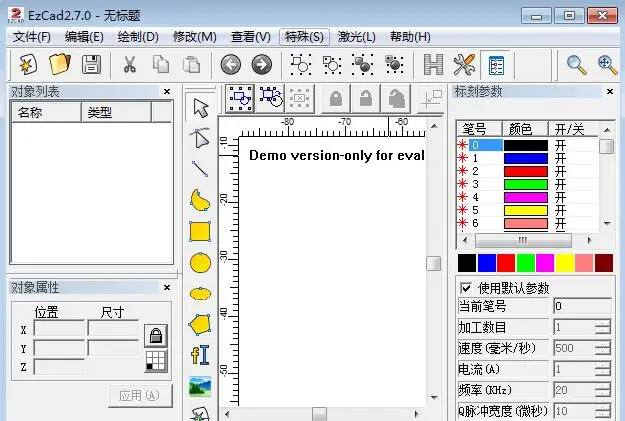Toggle pen 3 on/off state 开

[560, 184]
